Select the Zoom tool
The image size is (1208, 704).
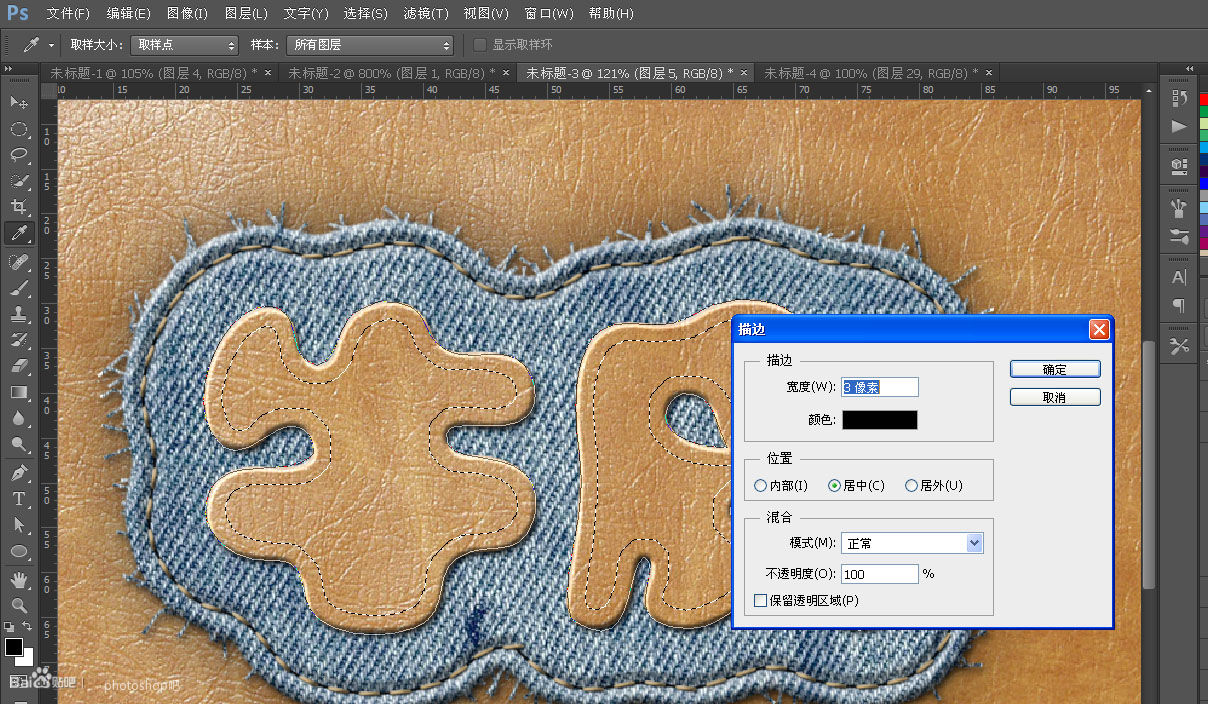tap(19, 606)
